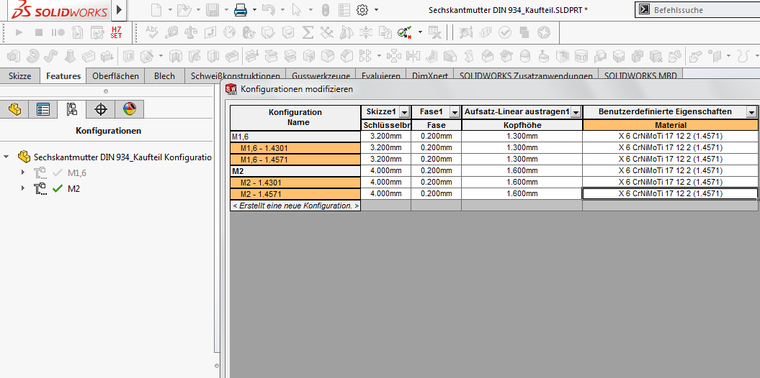Click the Edit Macro icon

coord(97,32)
